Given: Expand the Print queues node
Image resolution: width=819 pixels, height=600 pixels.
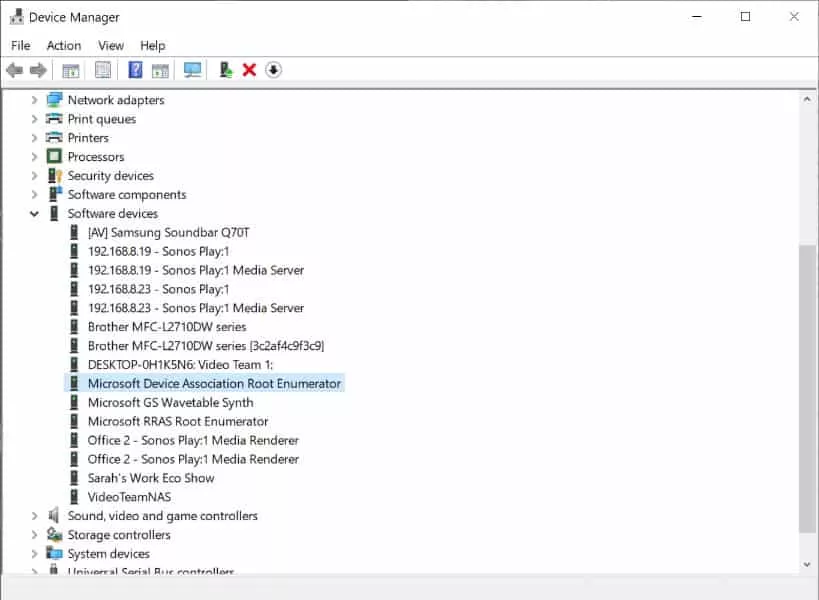Looking at the screenshot, I should [34, 119].
